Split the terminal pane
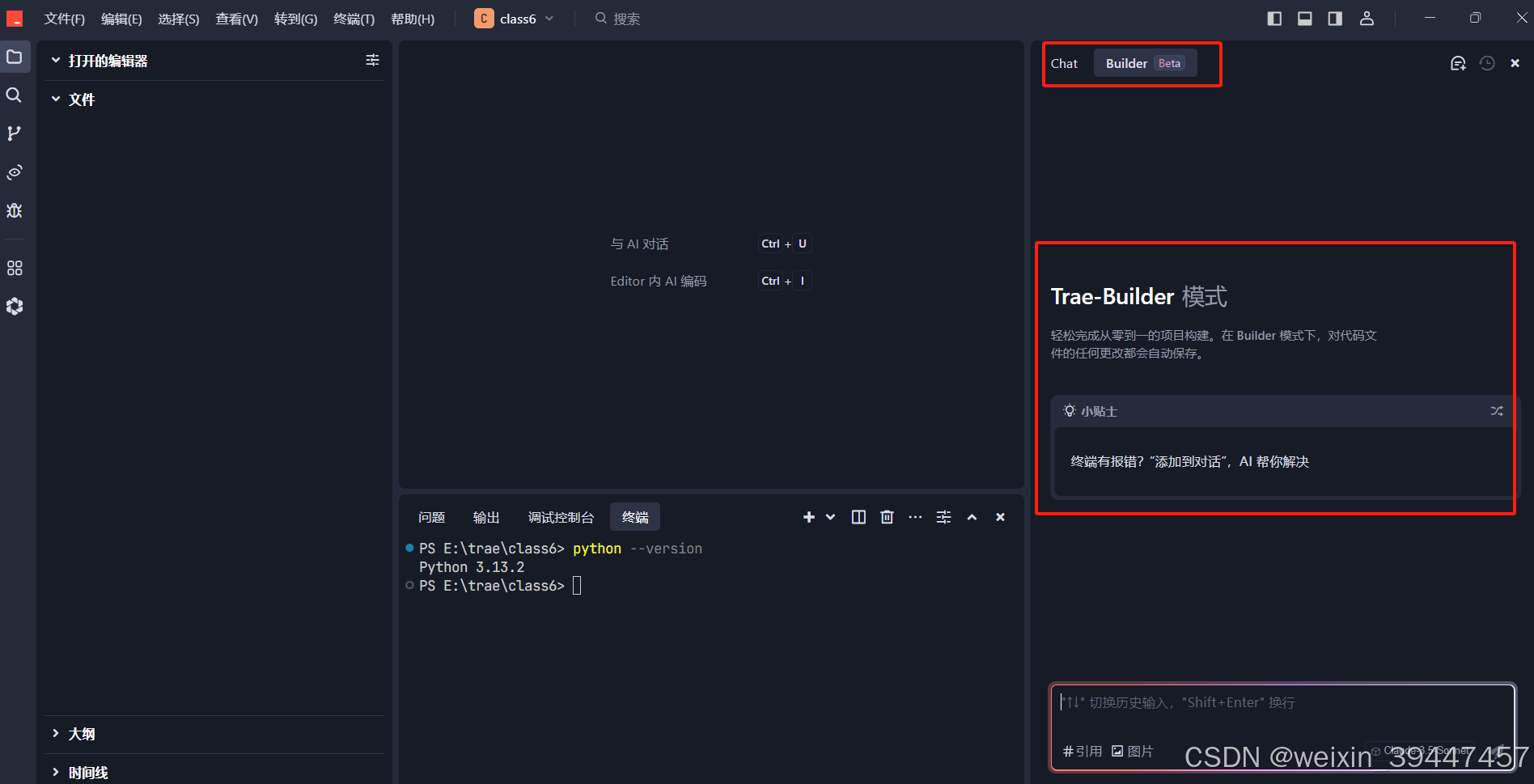The height and width of the screenshot is (784, 1534). pyautogui.click(x=858, y=517)
